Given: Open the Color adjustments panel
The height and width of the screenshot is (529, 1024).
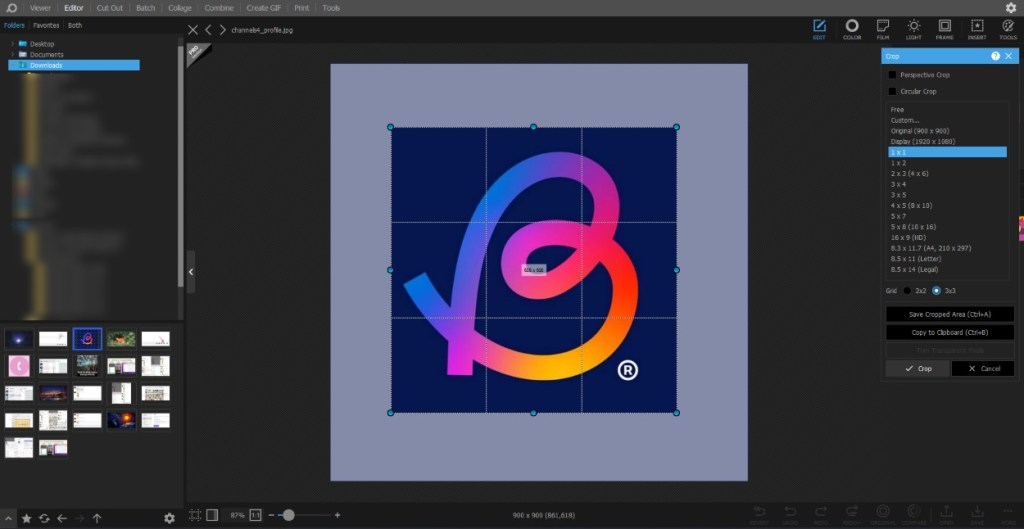Looking at the screenshot, I should tap(852, 29).
